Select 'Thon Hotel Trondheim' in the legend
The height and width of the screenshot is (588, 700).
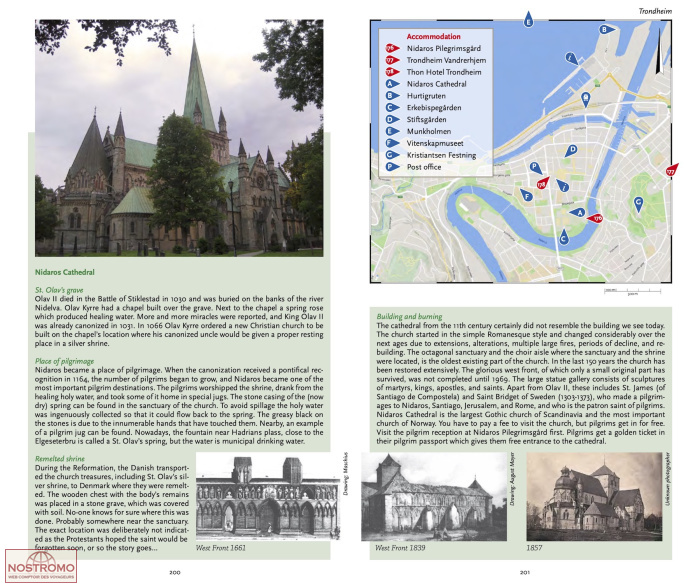point(444,72)
